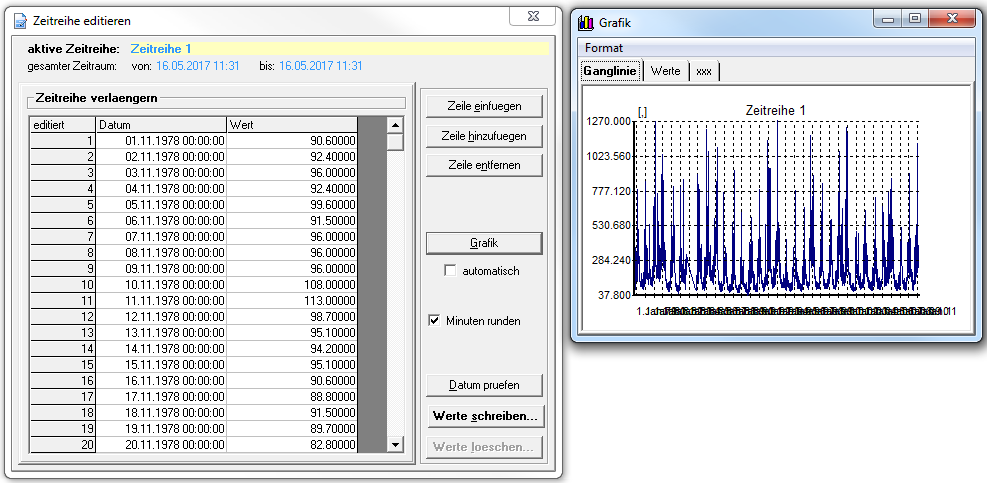Click the Zeitreihe editieren title bar icon
987x483 pixels.
click(20, 20)
